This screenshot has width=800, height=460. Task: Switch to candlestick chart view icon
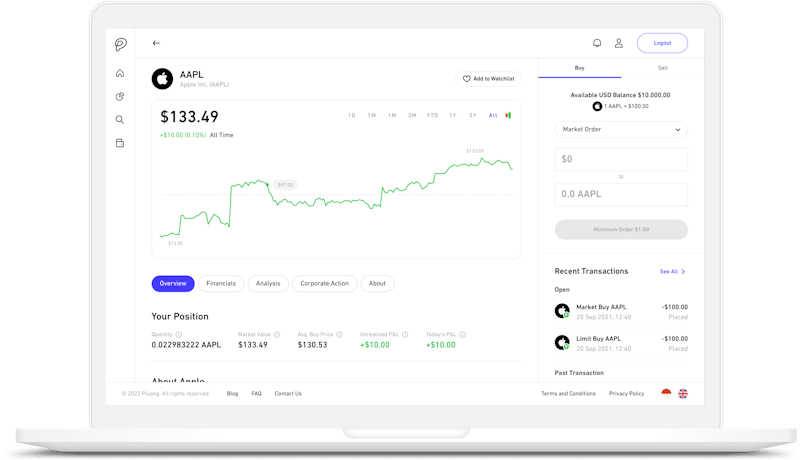(508, 115)
